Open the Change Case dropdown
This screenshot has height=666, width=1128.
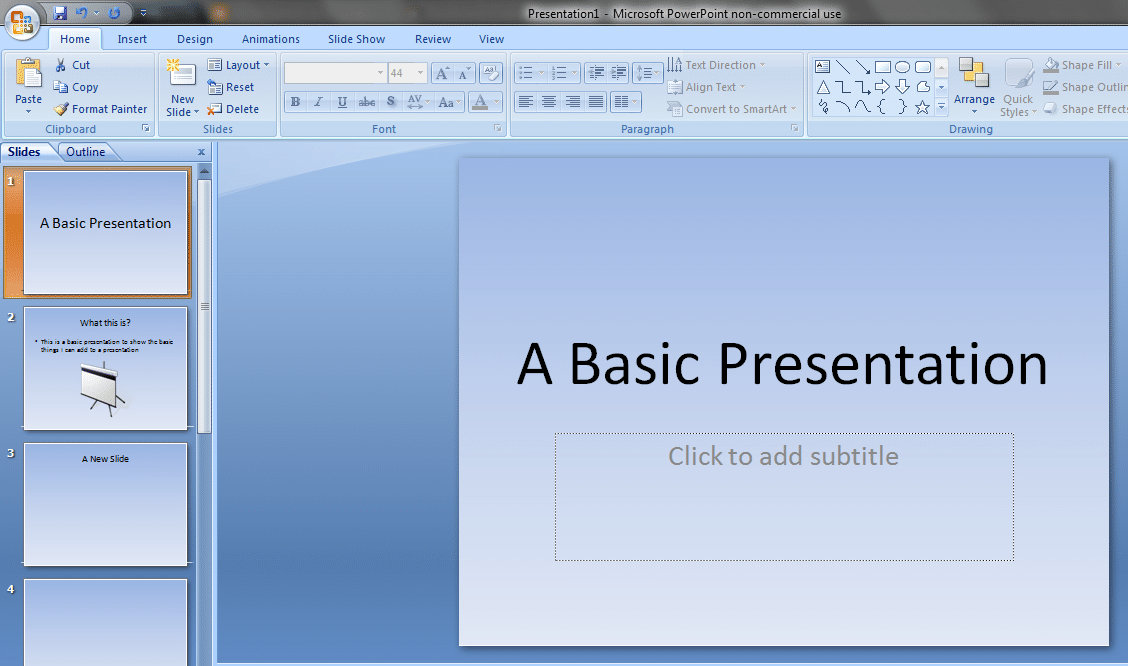pyautogui.click(x=450, y=101)
